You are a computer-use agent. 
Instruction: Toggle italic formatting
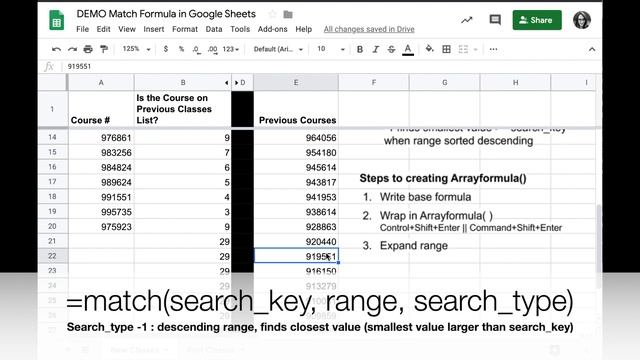coord(376,49)
